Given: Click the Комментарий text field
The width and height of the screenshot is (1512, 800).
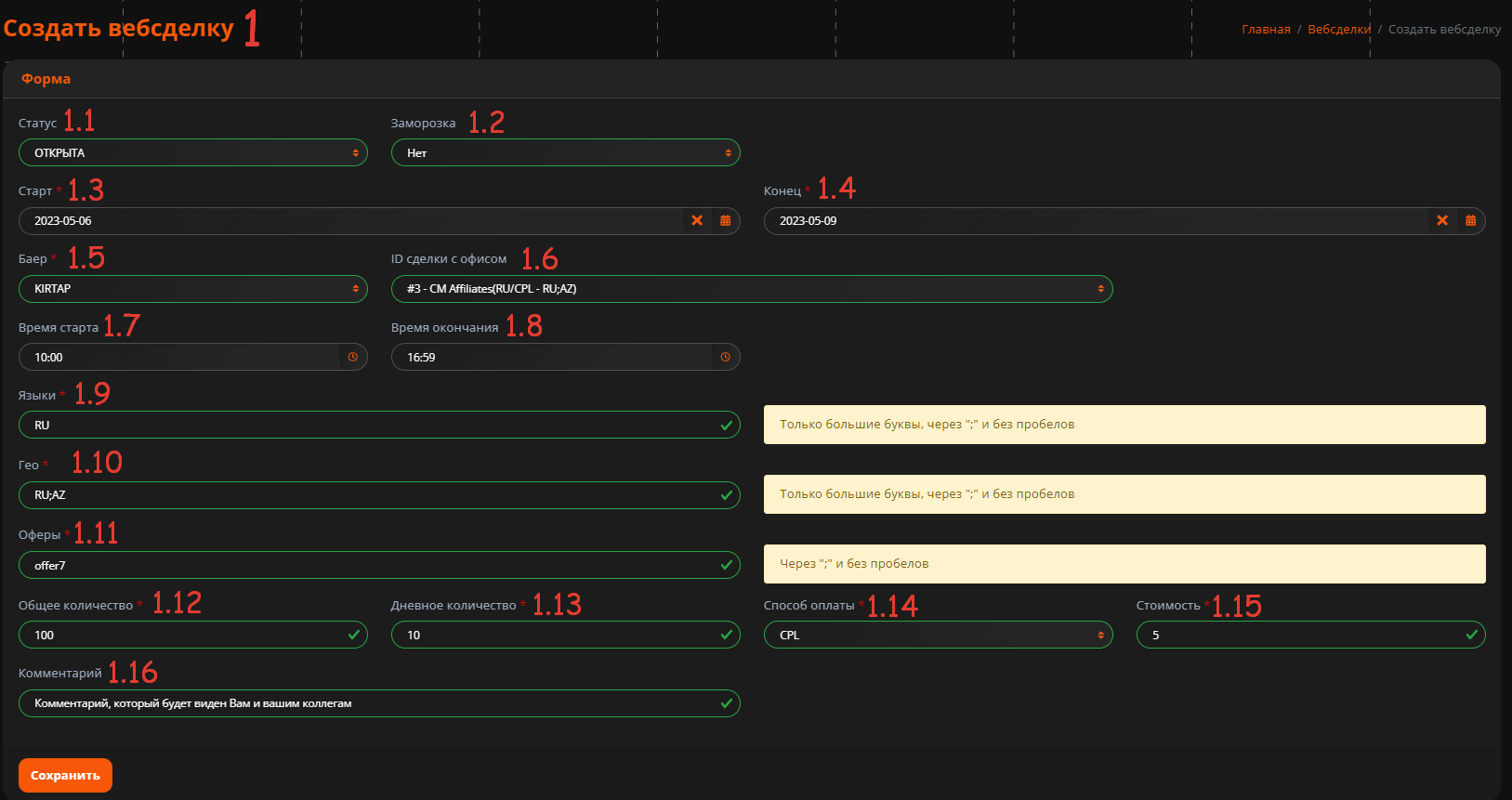Looking at the screenshot, I should [x=379, y=703].
